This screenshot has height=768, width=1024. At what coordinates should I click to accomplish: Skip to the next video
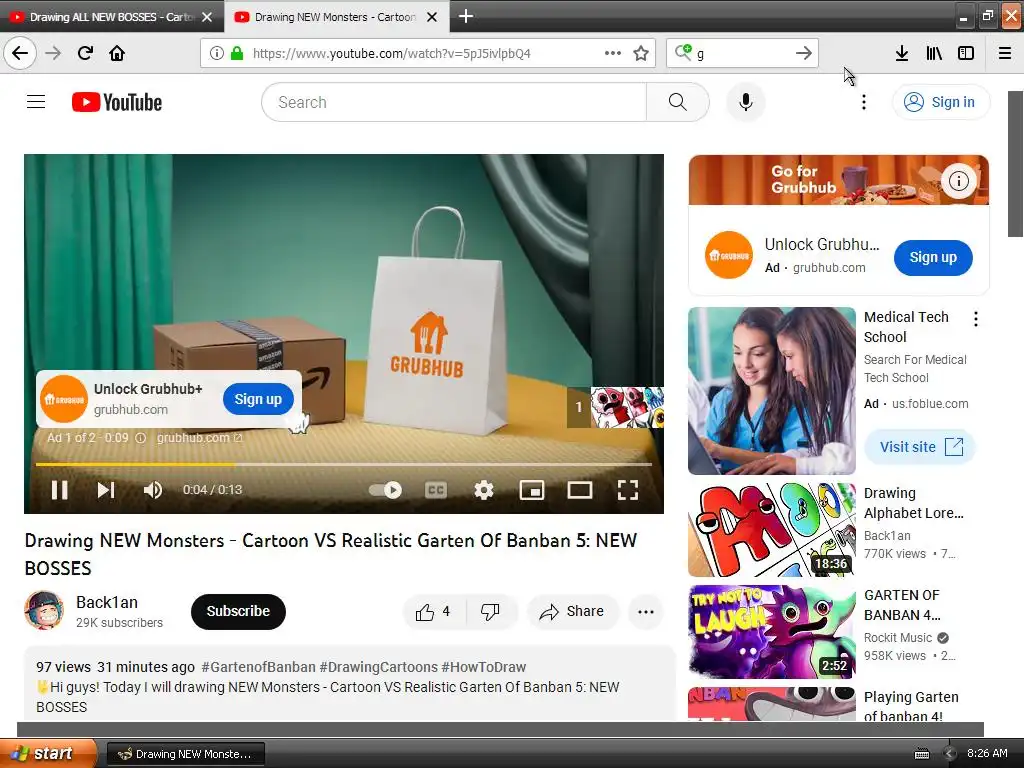pyautogui.click(x=106, y=490)
